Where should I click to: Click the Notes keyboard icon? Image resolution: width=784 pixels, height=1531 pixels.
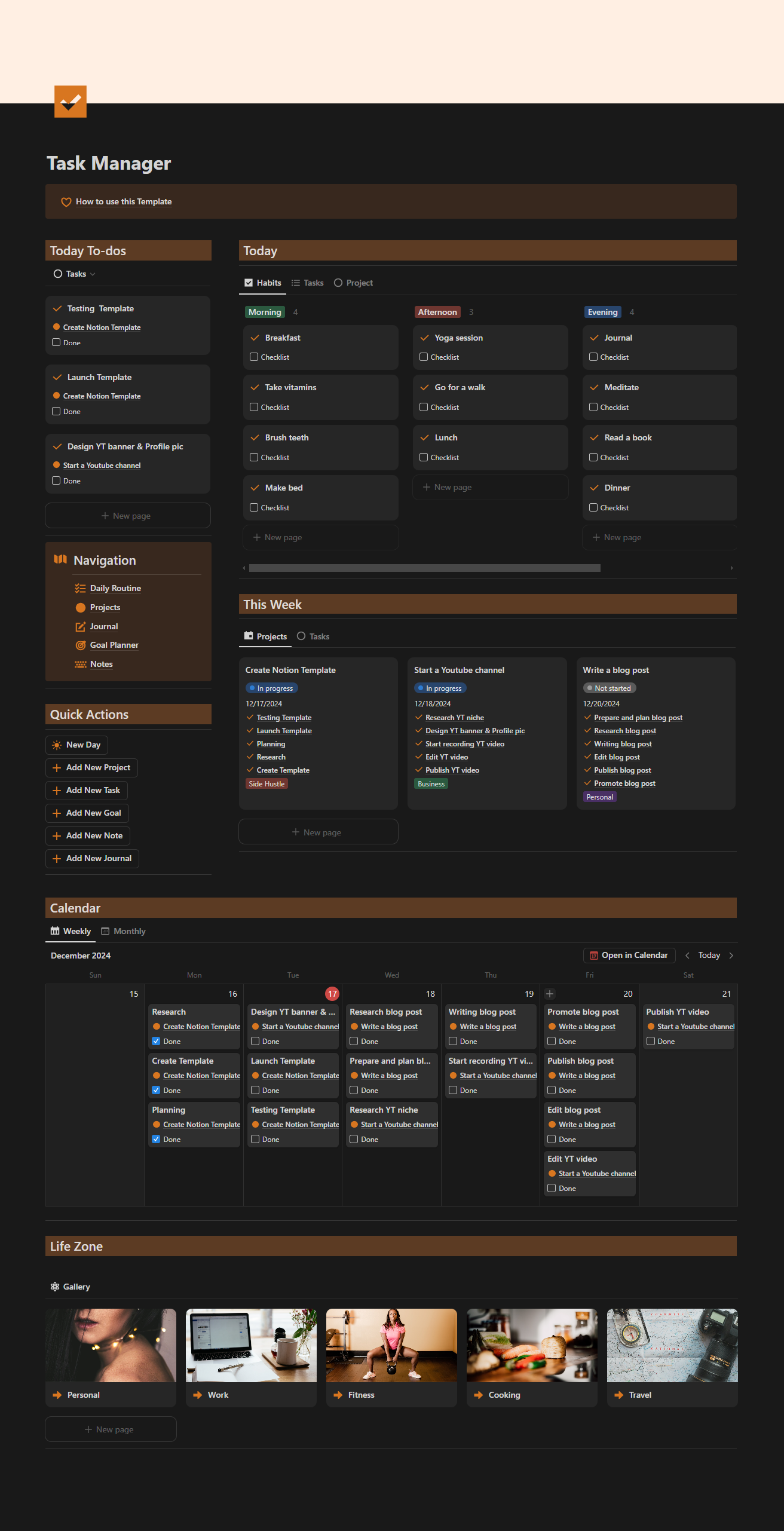coord(80,665)
